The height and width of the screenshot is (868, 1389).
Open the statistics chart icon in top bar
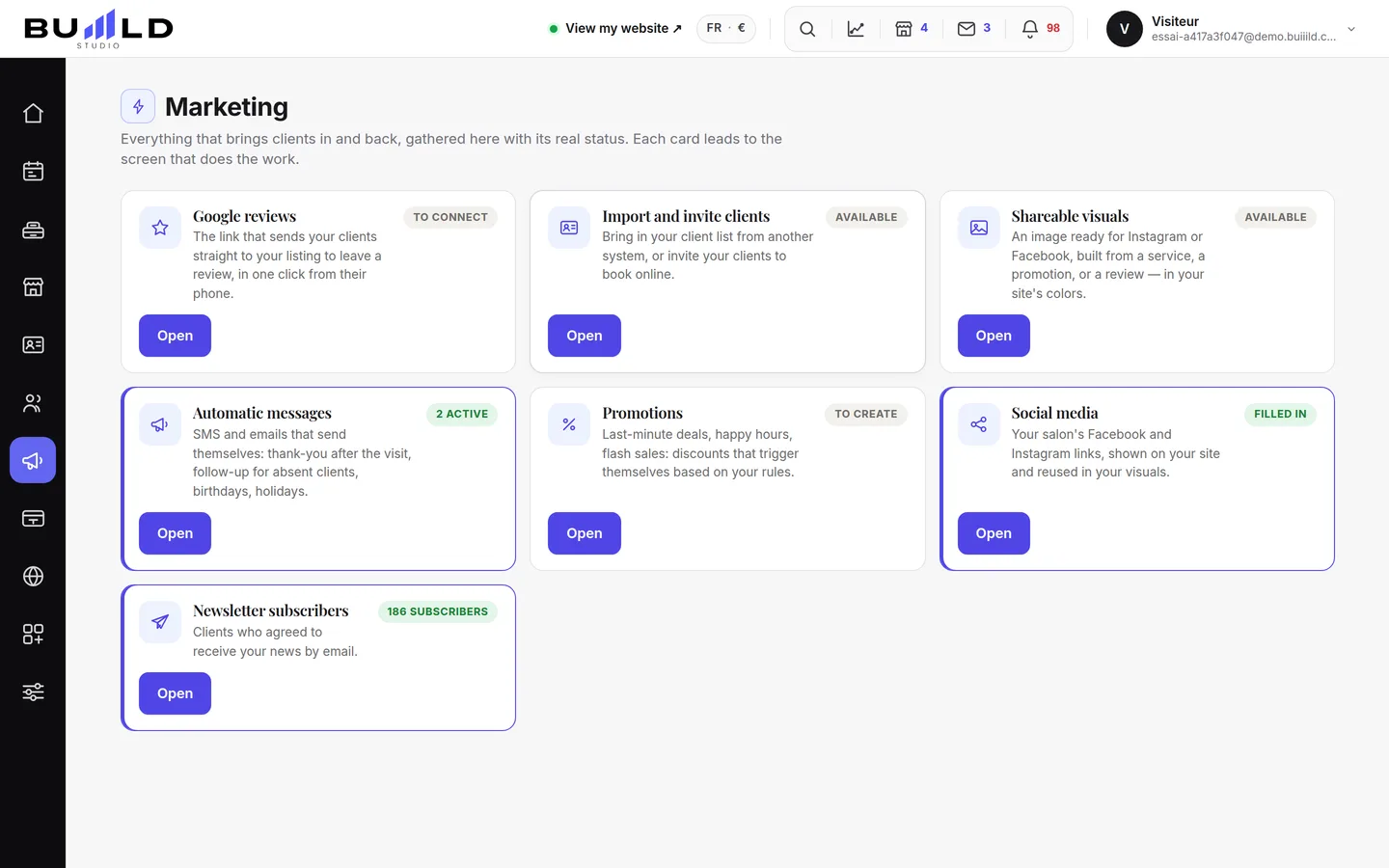(x=856, y=29)
